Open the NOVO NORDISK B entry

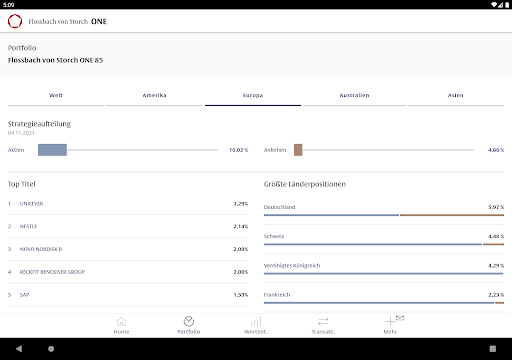click(x=128, y=249)
